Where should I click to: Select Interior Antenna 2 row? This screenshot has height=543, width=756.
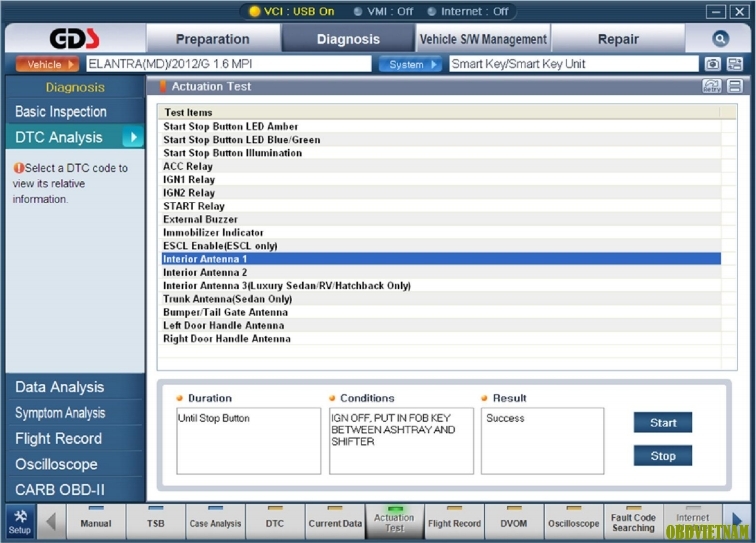pos(441,272)
